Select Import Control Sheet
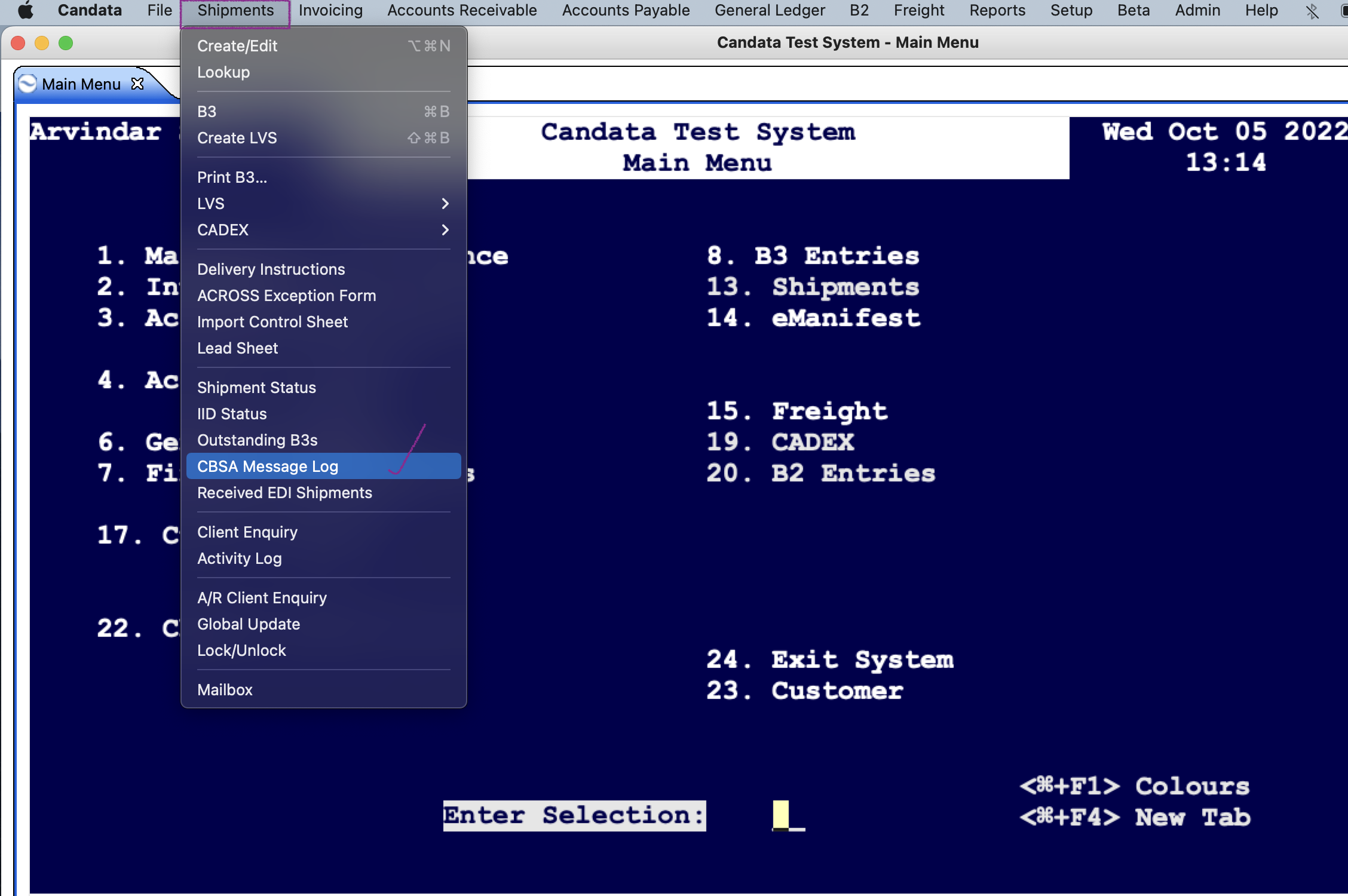Viewport: 1348px width, 896px height. click(x=323, y=322)
